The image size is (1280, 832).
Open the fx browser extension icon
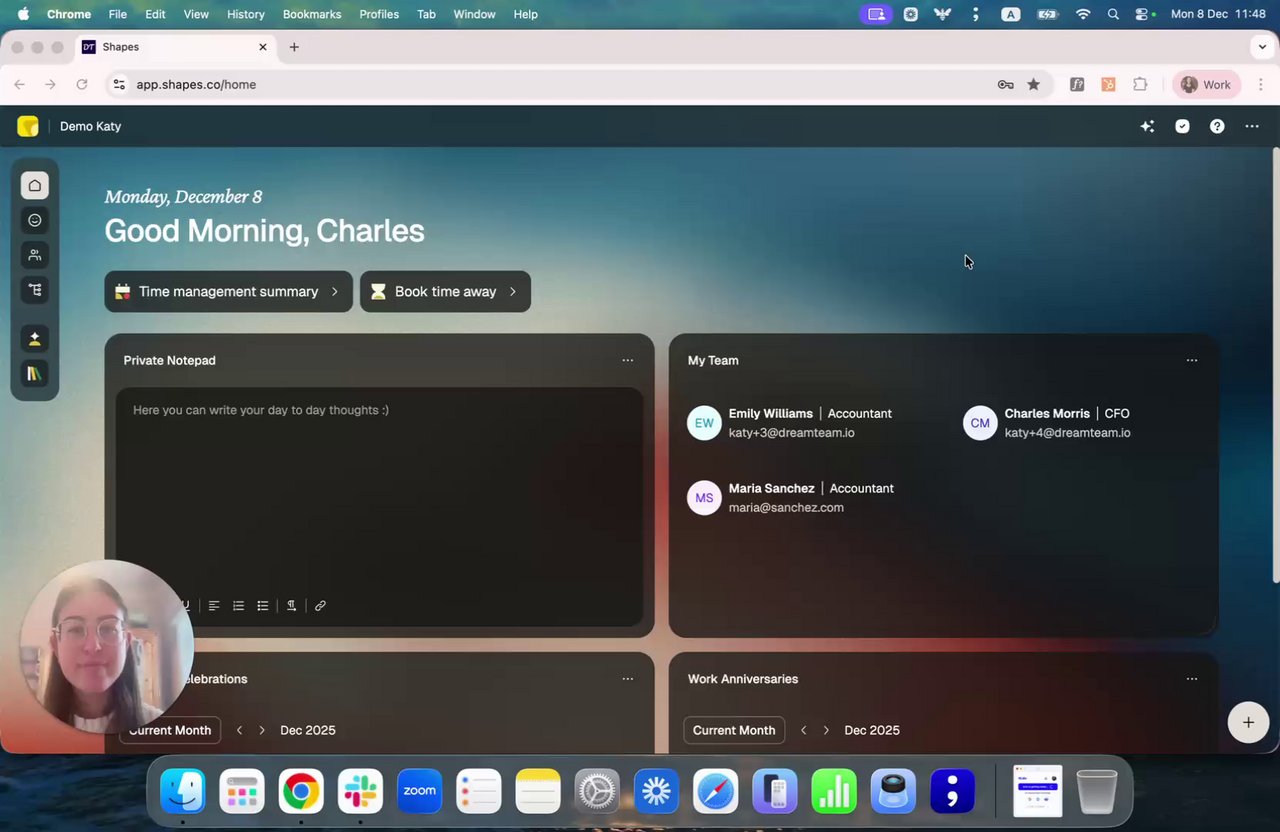(1077, 85)
